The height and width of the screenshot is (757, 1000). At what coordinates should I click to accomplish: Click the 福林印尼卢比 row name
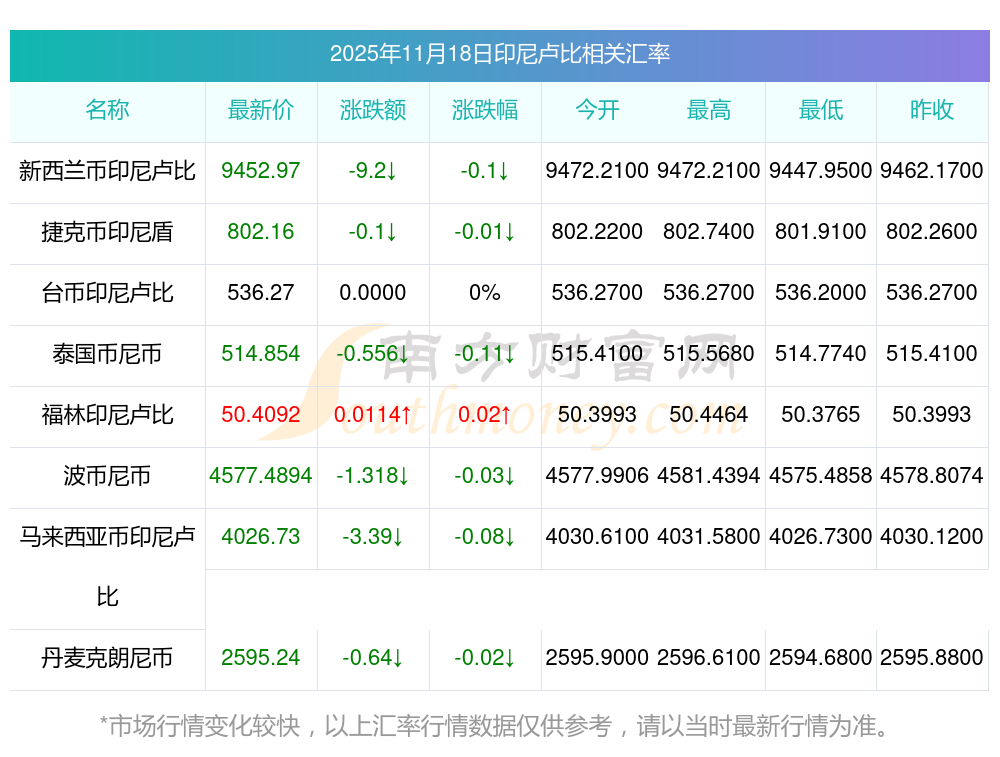pyautogui.click(x=107, y=415)
